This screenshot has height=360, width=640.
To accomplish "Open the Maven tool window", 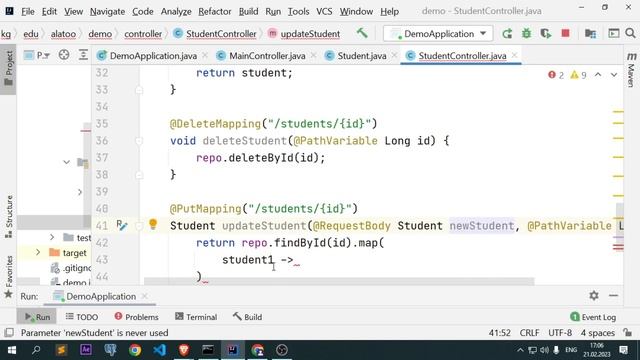I will pos(631,69).
